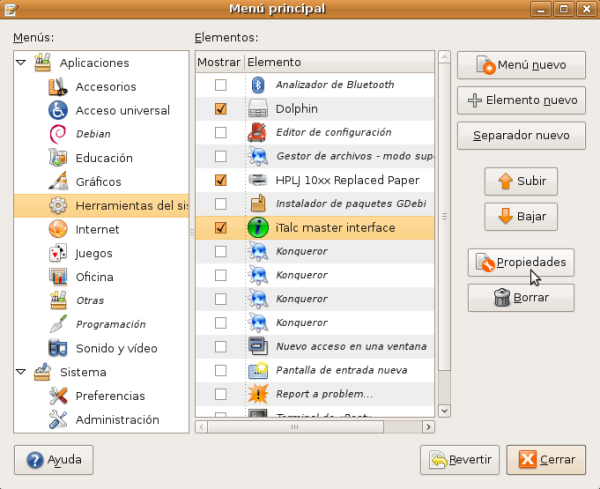This screenshot has width=600, height=489.
Task: Uncheck the Dolphin show checkbox
Action: [221, 109]
